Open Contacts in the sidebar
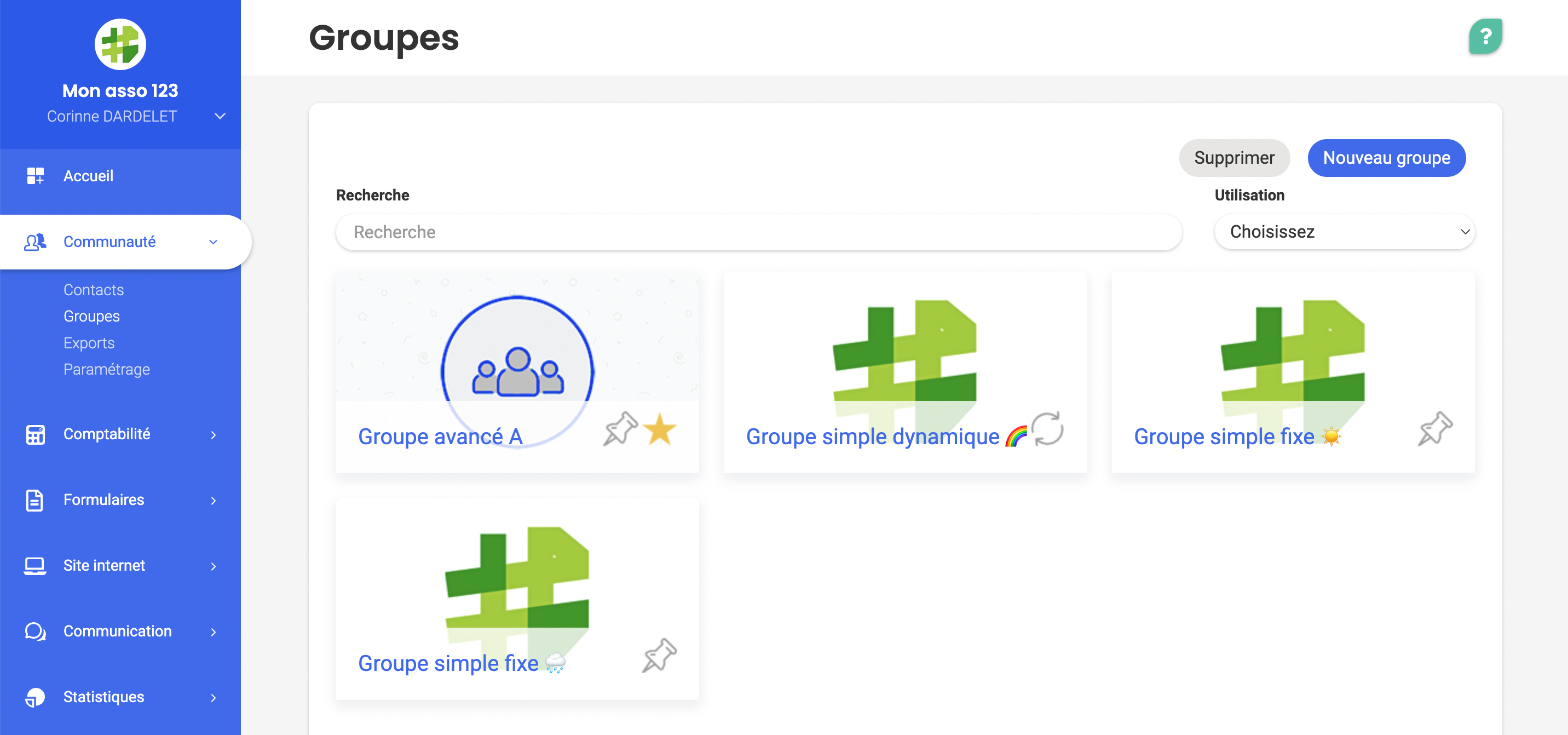The image size is (1568, 735). [93, 290]
